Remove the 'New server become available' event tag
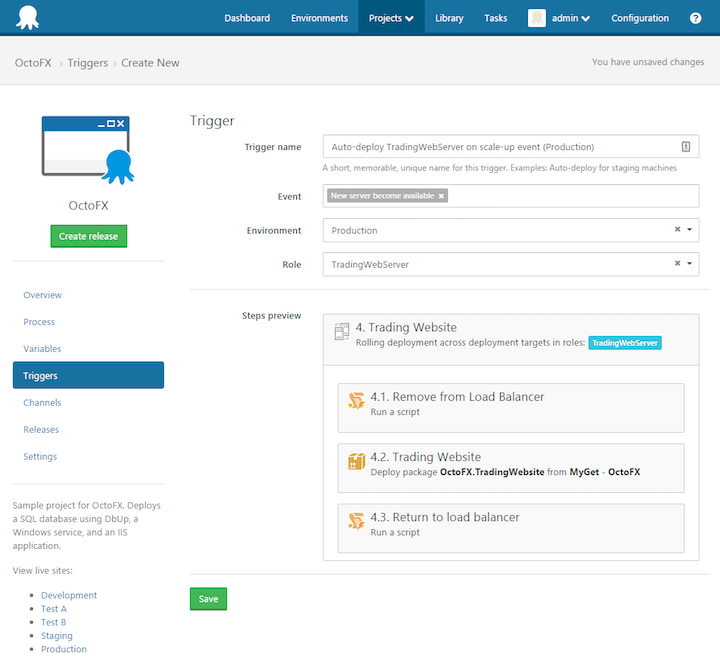Viewport: 720px width, 663px height. point(441,196)
